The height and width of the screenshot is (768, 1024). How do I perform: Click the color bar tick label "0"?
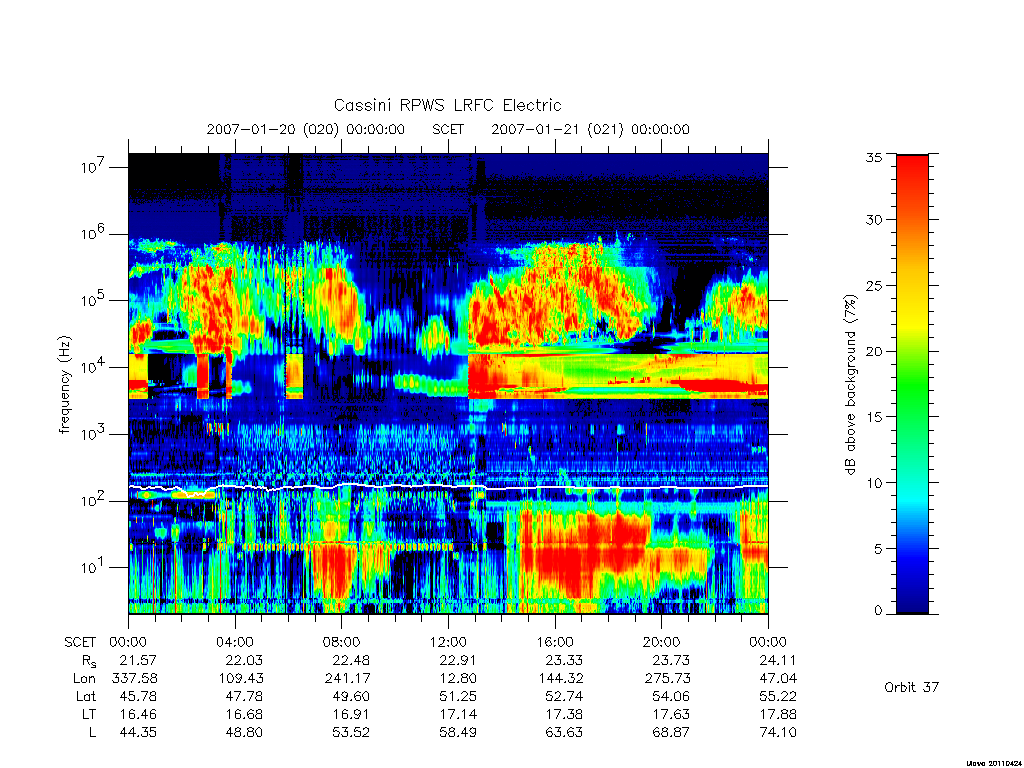point(878,611)
